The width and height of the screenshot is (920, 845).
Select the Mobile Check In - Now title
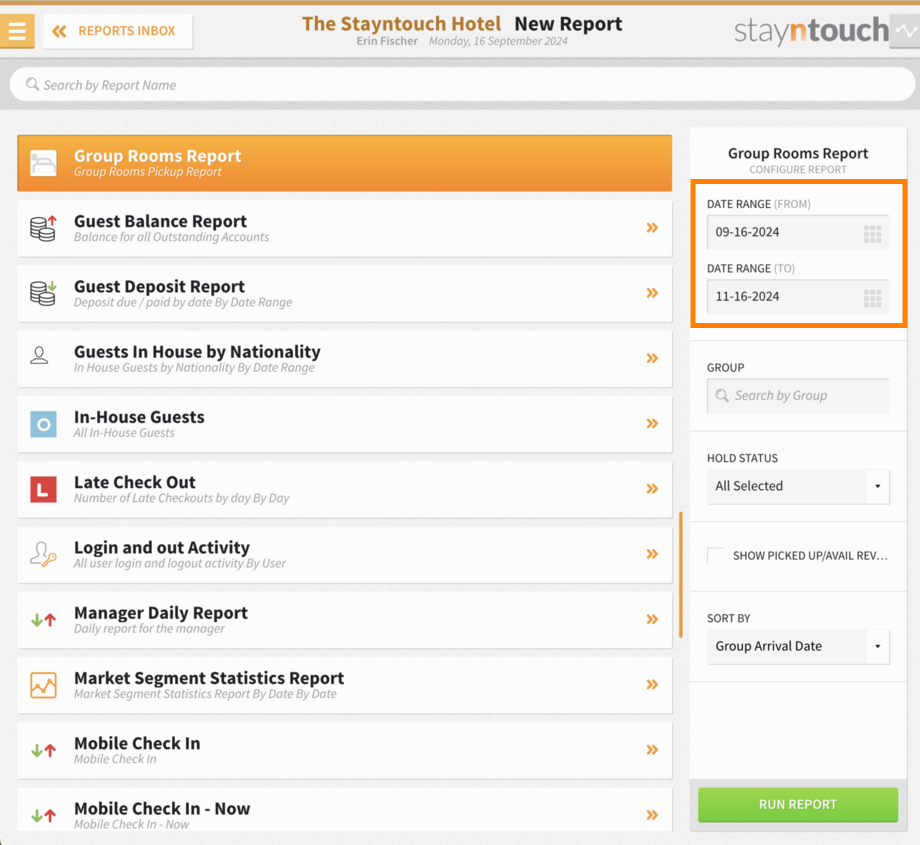pos(162,809)
